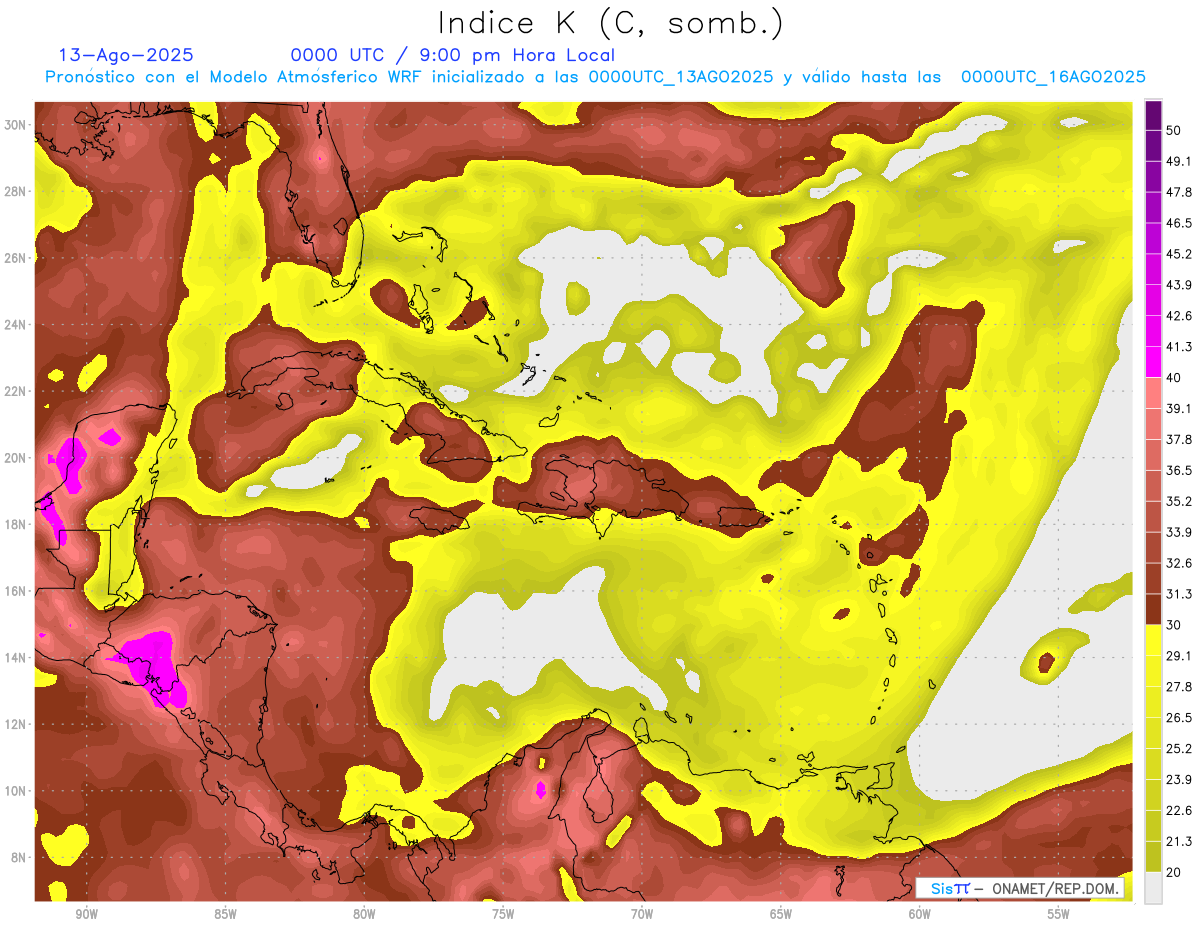Click the latitude label "24N"
This screenshot has width=1200, height=927.
pyautogui.click(x=15, y=325)
